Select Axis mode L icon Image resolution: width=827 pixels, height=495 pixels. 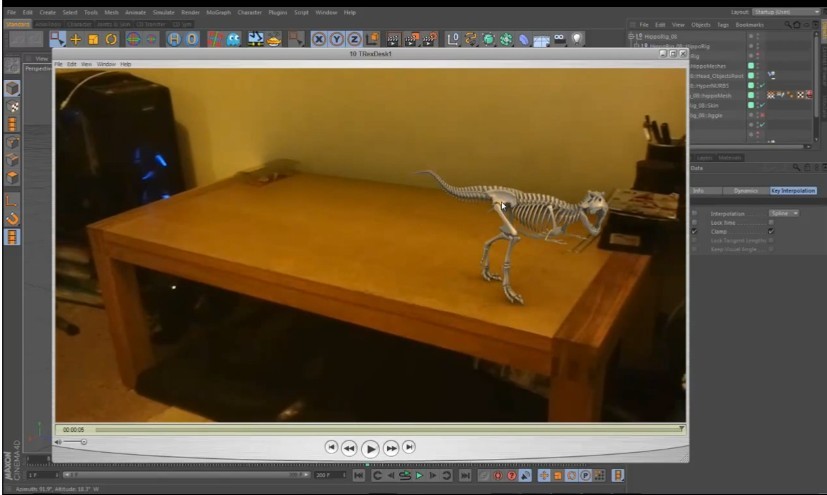(x=12, y=200)
